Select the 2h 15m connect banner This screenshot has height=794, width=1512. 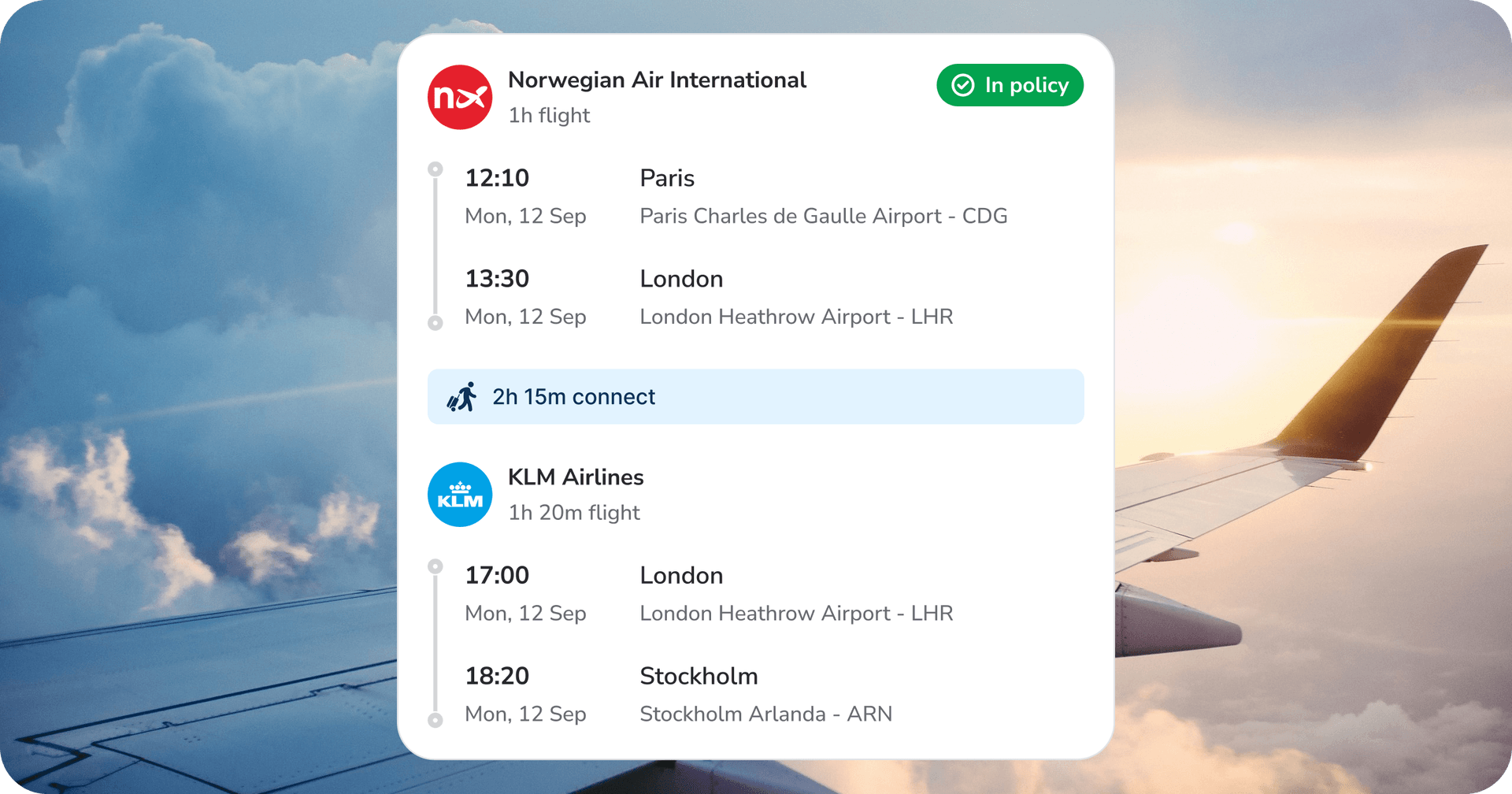756,397
